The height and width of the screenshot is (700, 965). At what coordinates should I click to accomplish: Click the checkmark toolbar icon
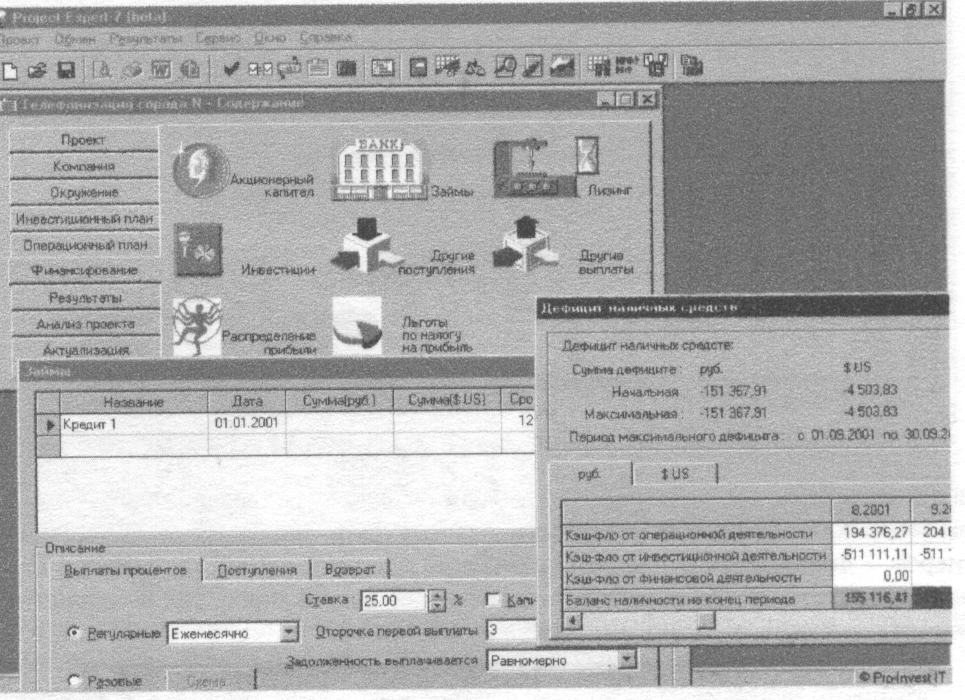(231, 69)
